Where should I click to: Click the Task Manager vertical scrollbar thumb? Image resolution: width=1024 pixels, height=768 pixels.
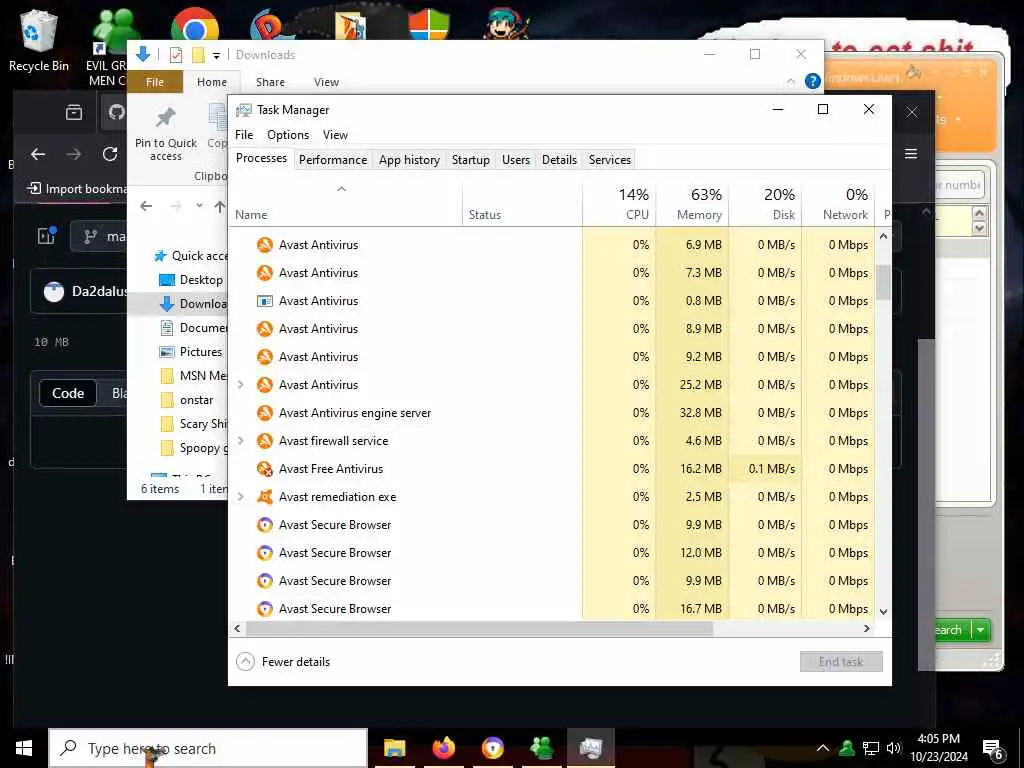(884, 282)
